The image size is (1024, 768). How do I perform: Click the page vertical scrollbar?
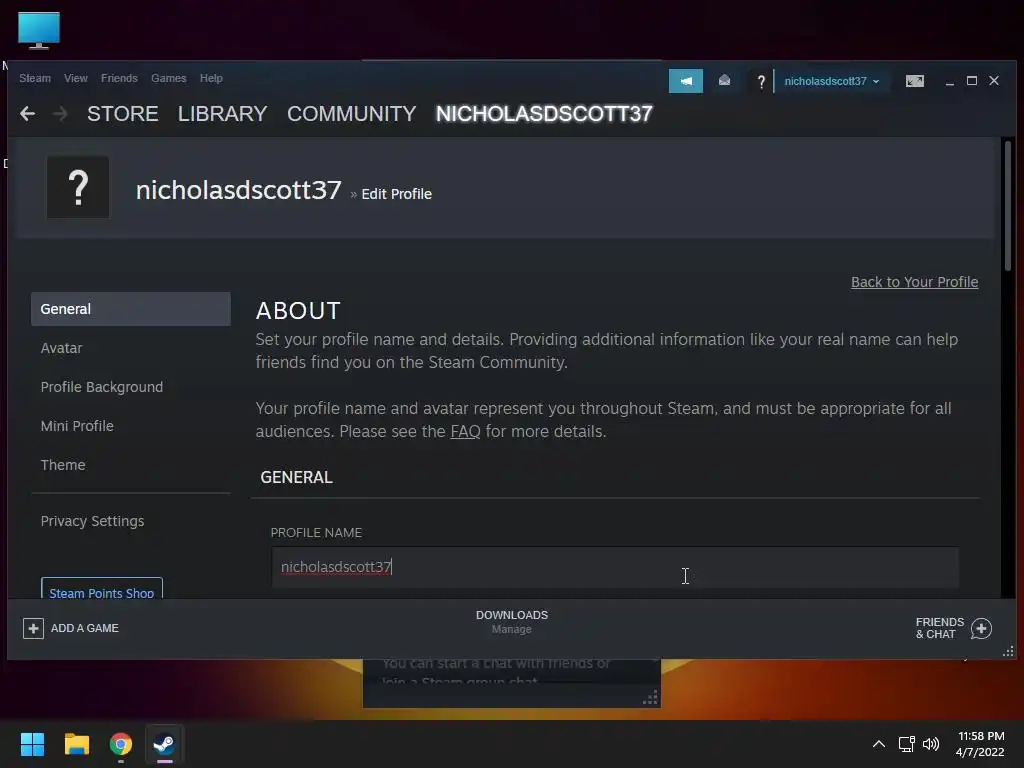(x=1008, y=206)
